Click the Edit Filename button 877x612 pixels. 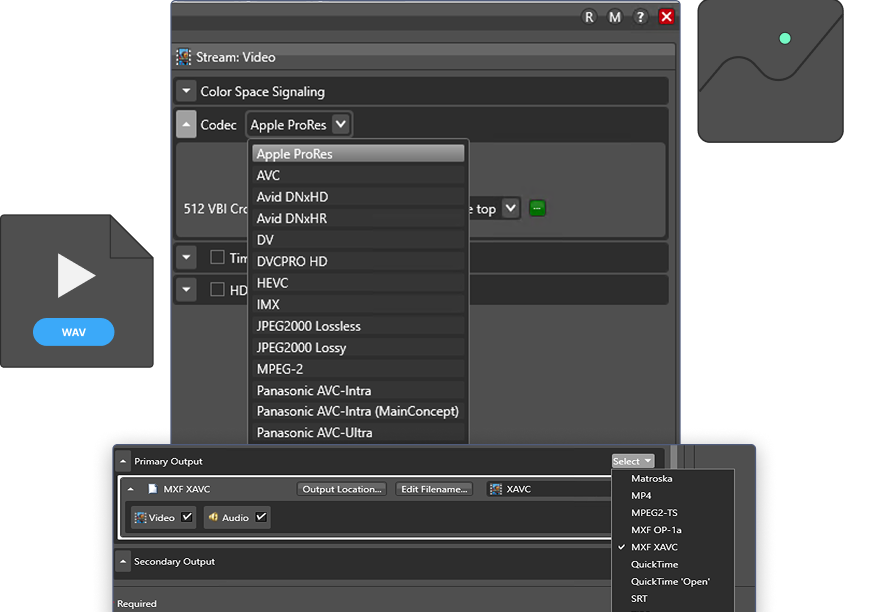(433, 488)
